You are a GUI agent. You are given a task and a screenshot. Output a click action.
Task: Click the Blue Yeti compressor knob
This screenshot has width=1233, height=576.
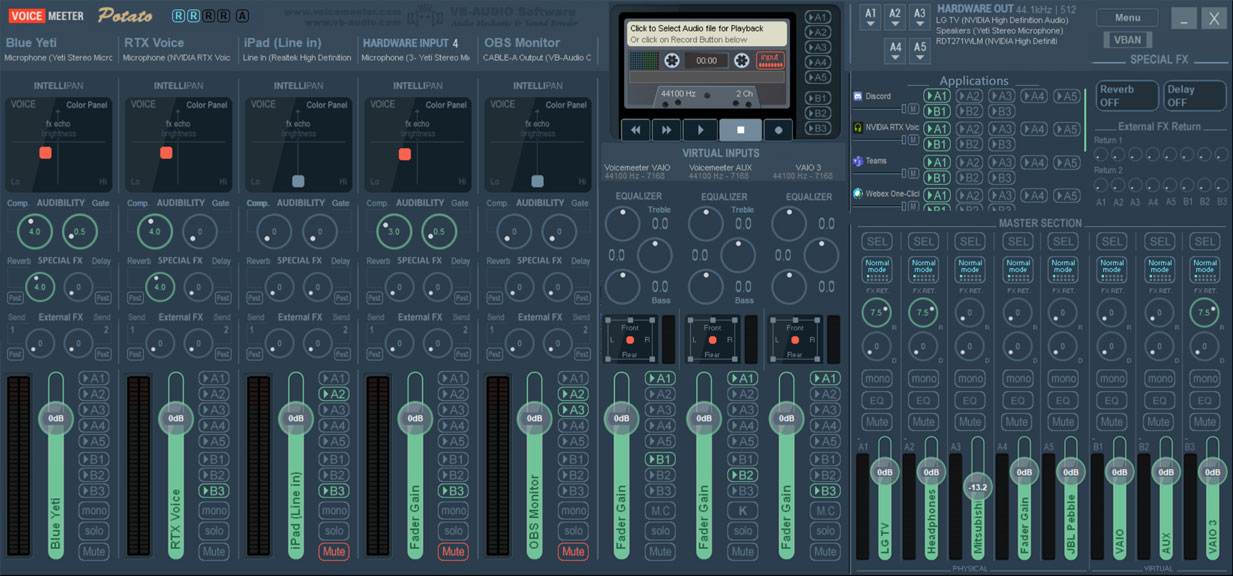(x=34, y=231)
